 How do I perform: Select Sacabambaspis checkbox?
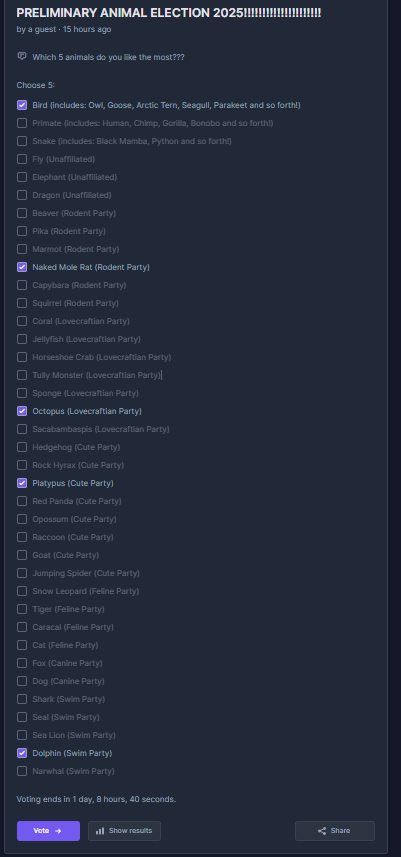click(22, 429)
